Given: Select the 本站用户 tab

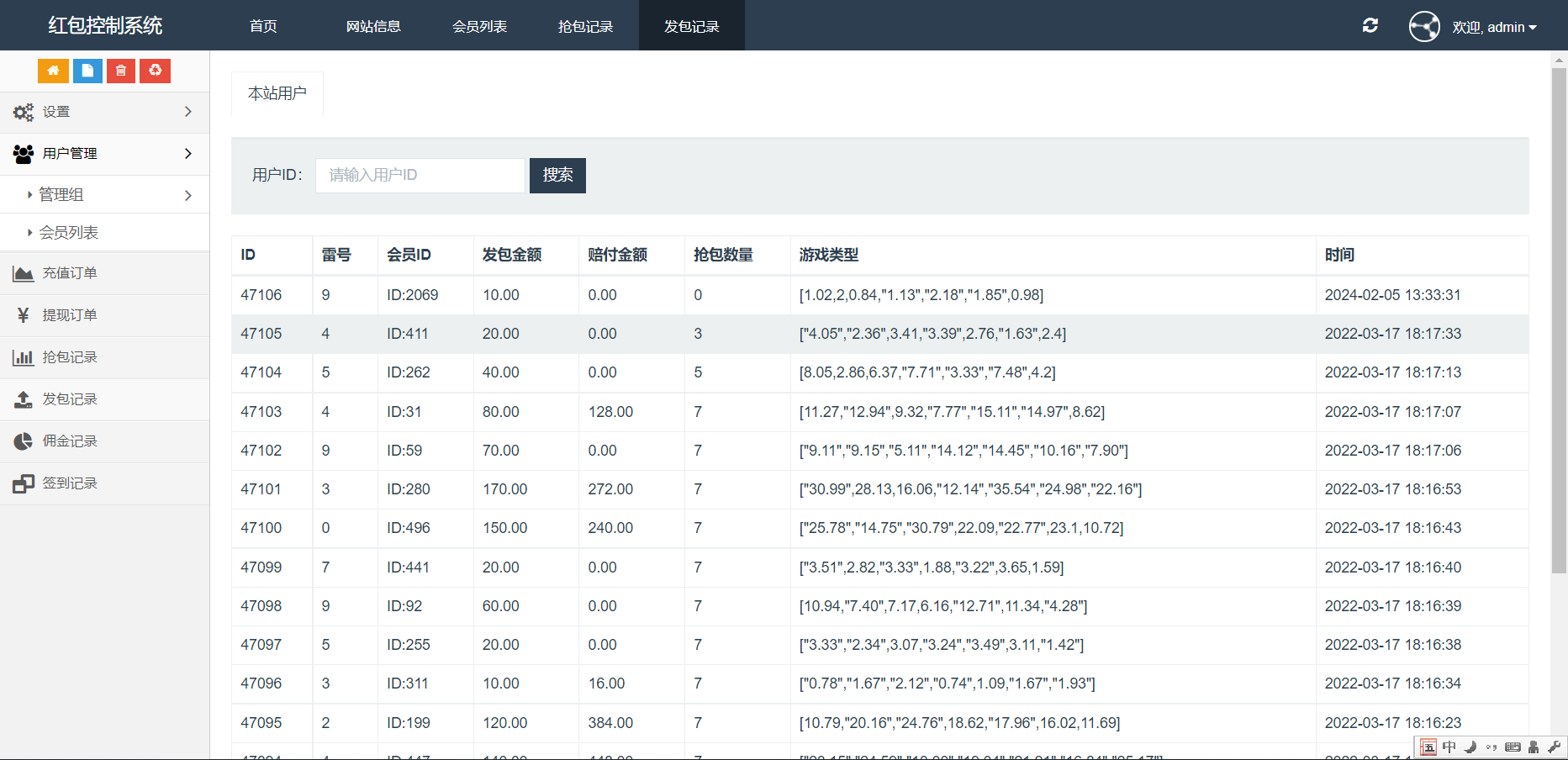Looking at the screenshot, I should click(x=277, y=93).
